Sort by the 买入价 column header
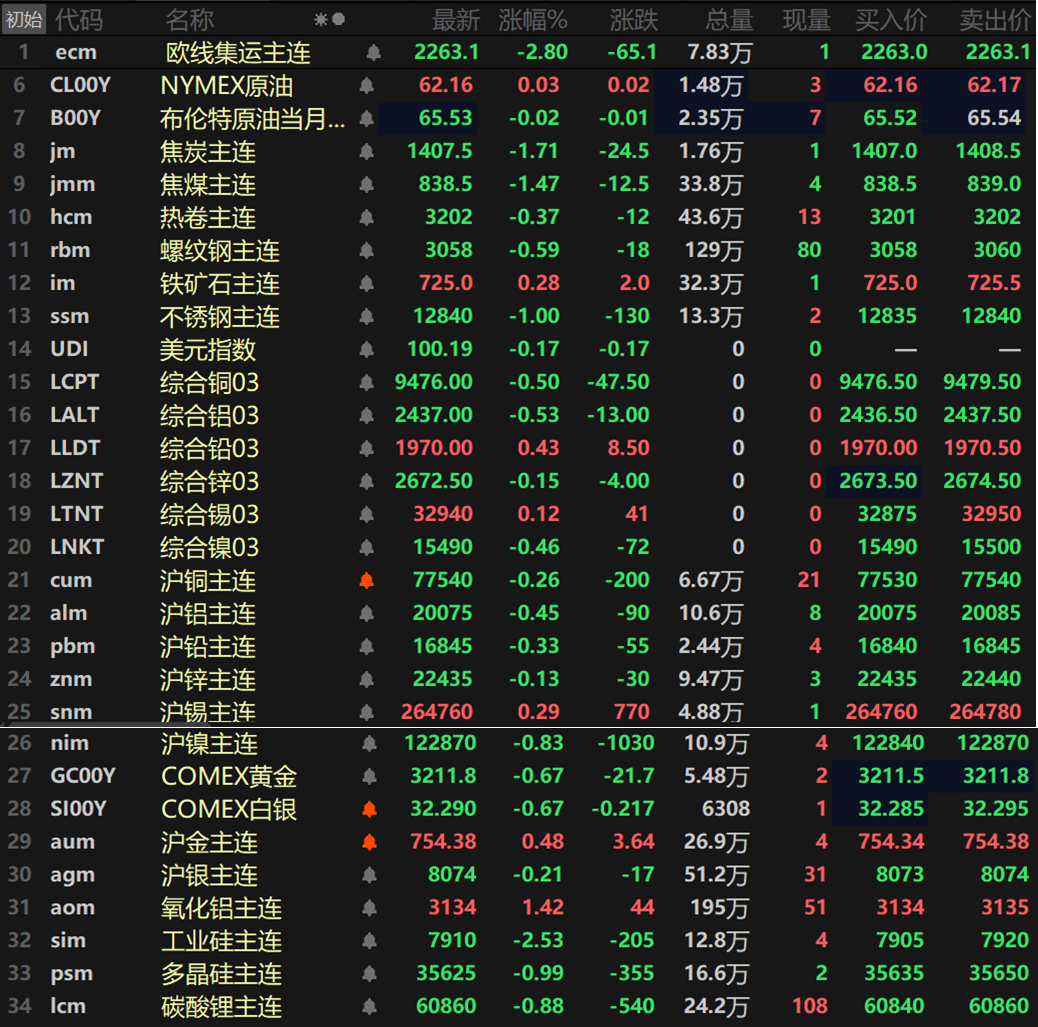This screenshot has width=1038, height=1027. [890, 20]
